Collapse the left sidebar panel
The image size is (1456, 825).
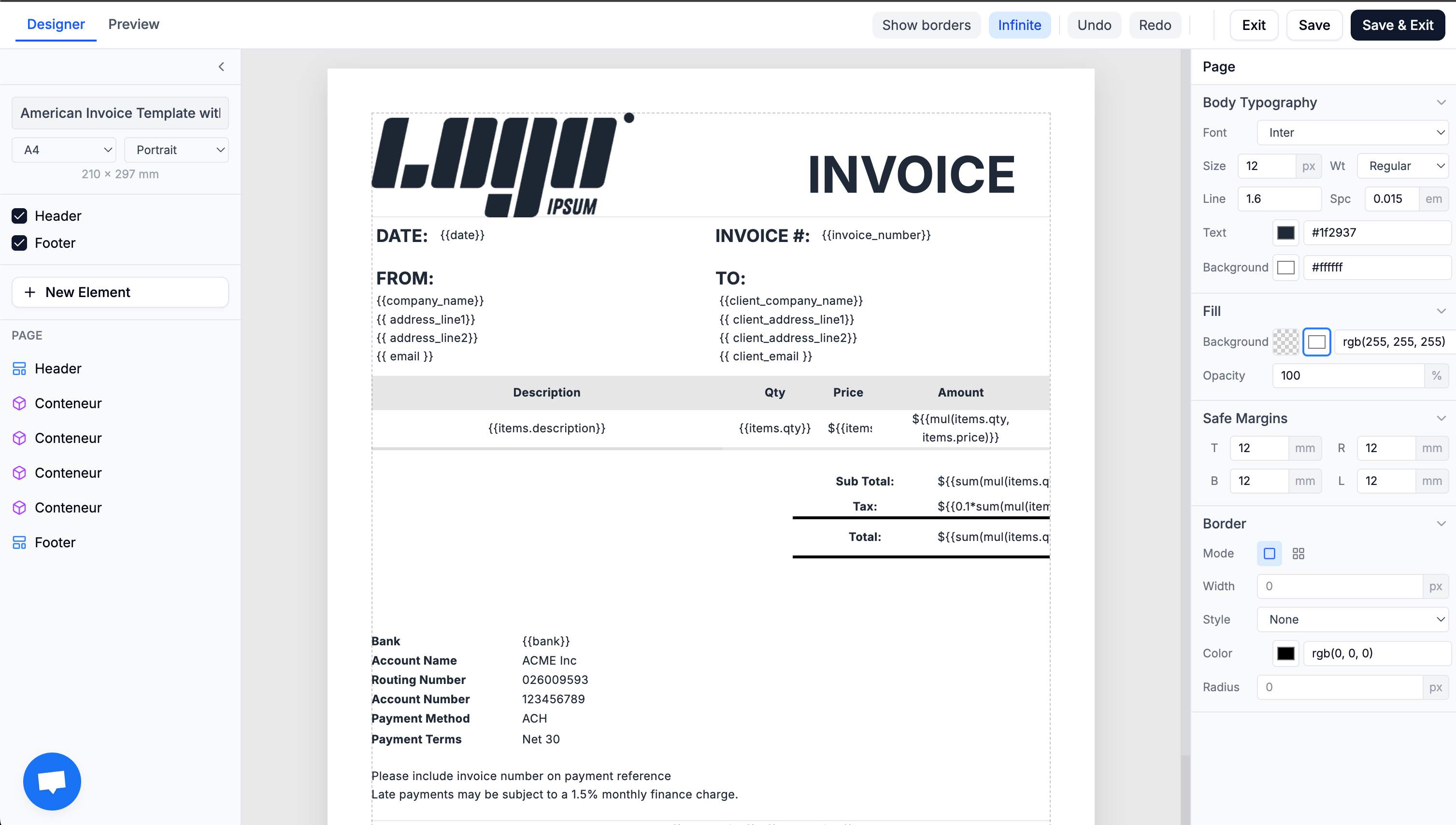point(221,66)
